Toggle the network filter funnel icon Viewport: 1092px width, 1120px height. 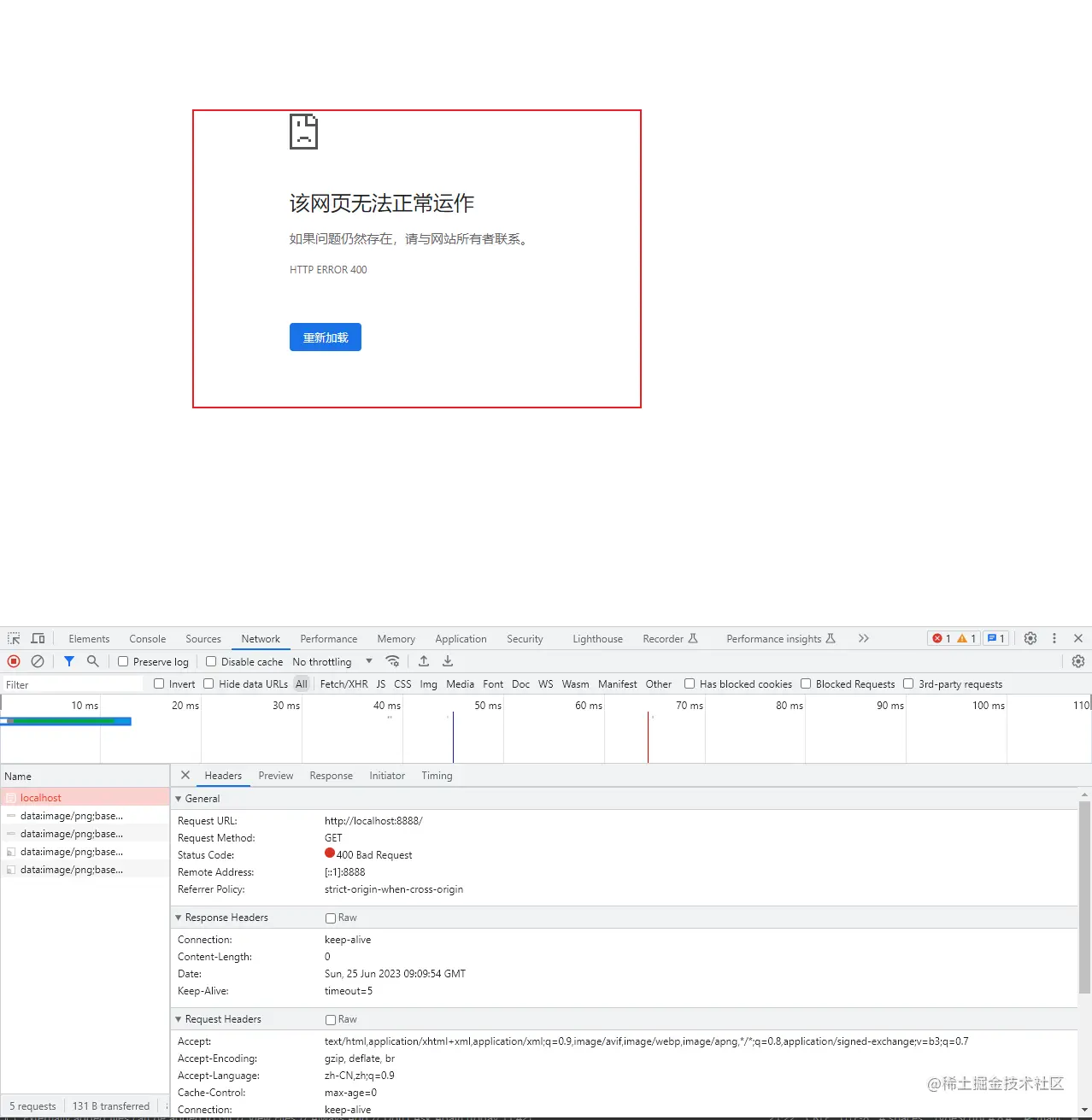coord(69,661)
